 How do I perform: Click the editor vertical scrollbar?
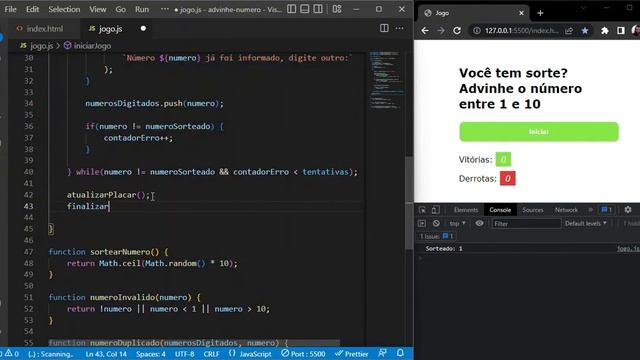(x=409, y=202)
